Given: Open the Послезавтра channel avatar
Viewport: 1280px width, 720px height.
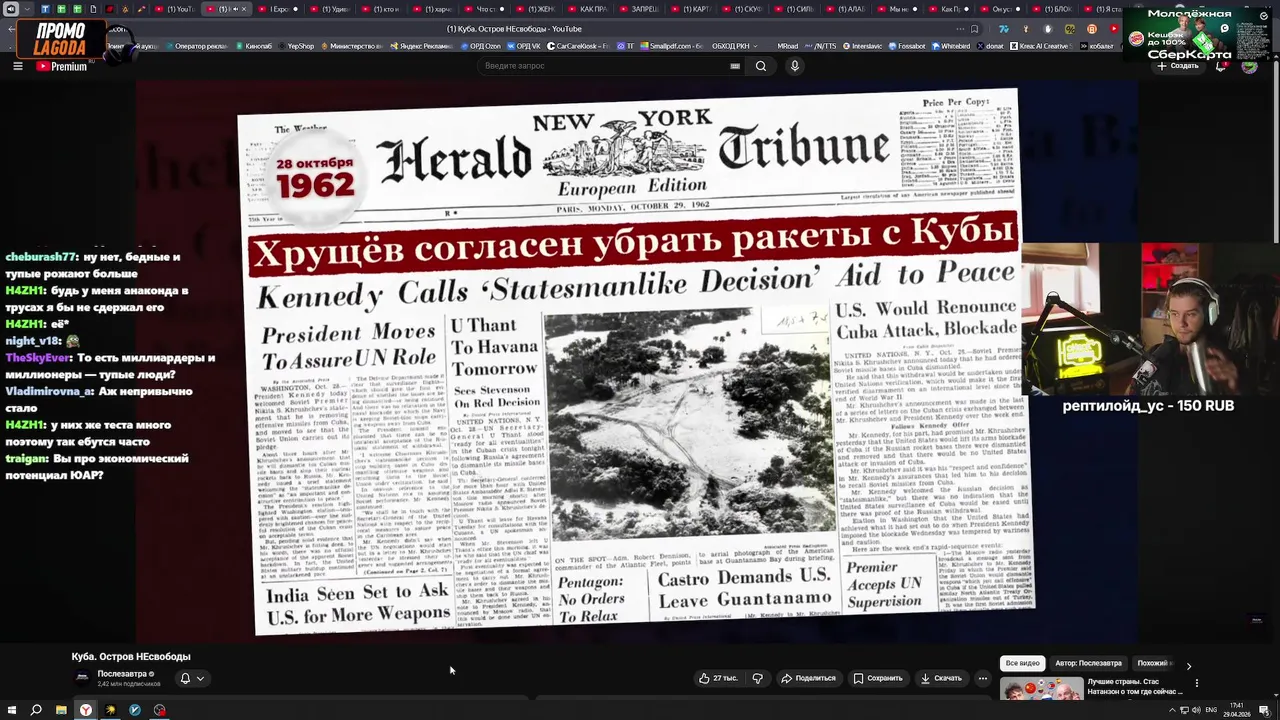Looking at the screenshot, I should 82,678.
